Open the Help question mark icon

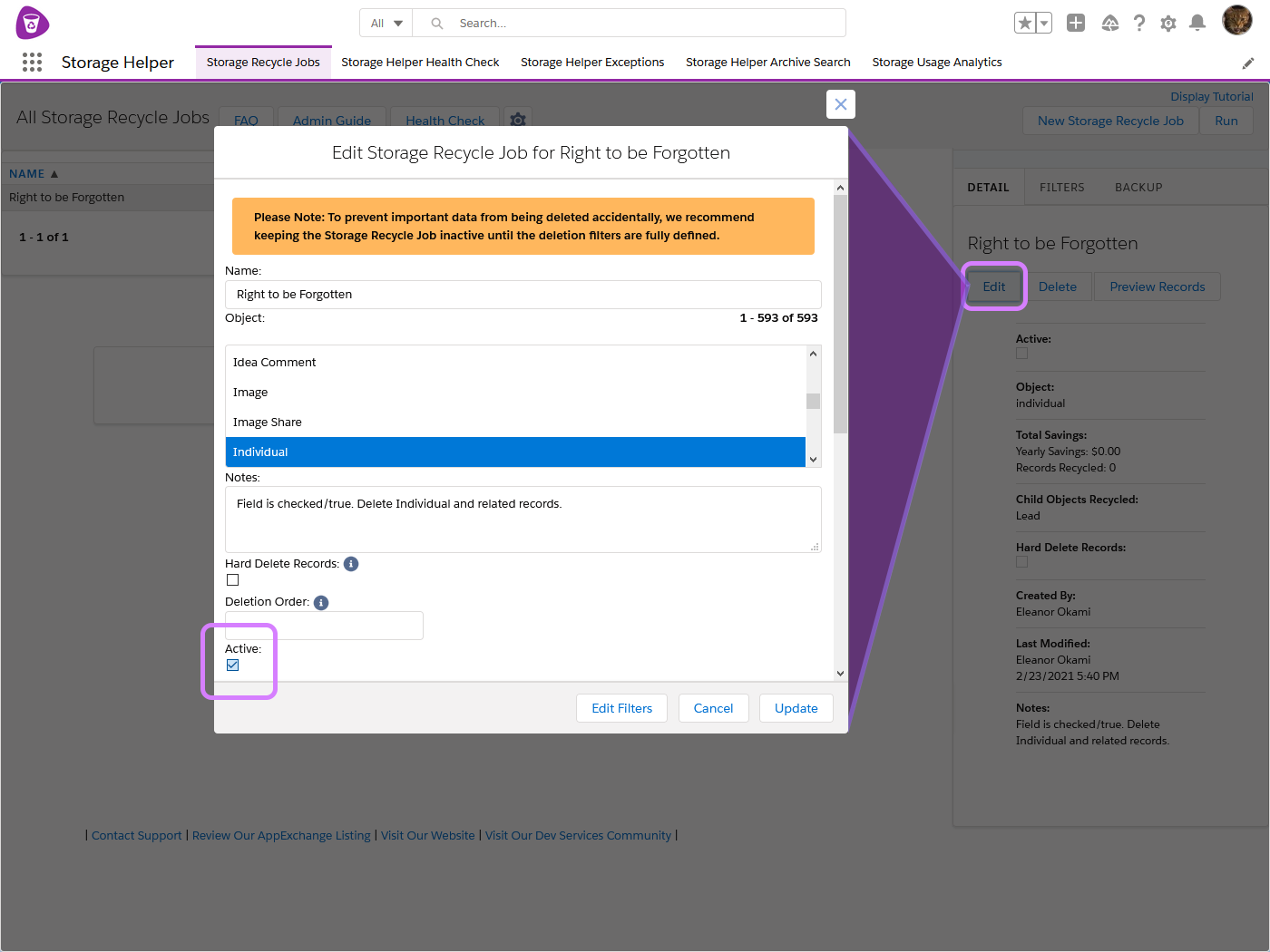(x=1139, y=23)
